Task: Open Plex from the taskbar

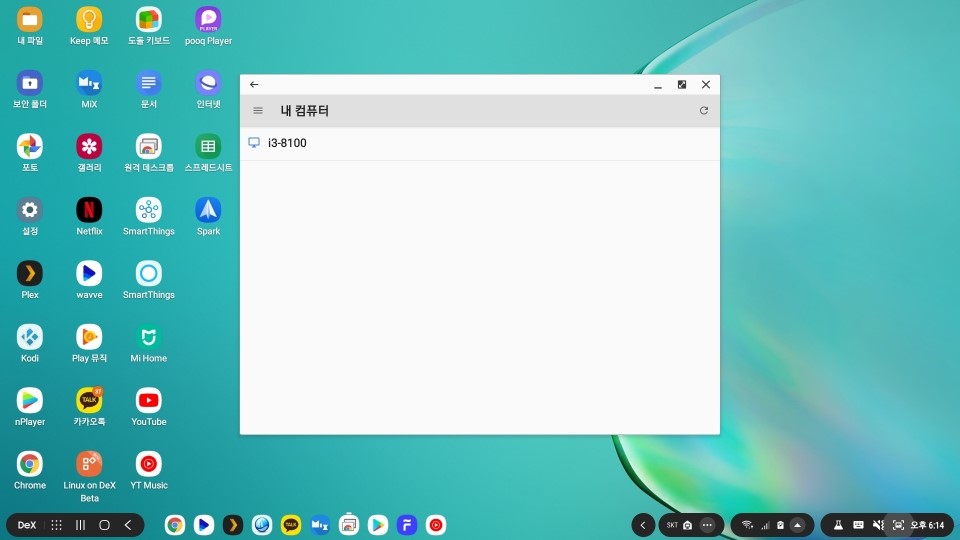Action: (233, 525)
